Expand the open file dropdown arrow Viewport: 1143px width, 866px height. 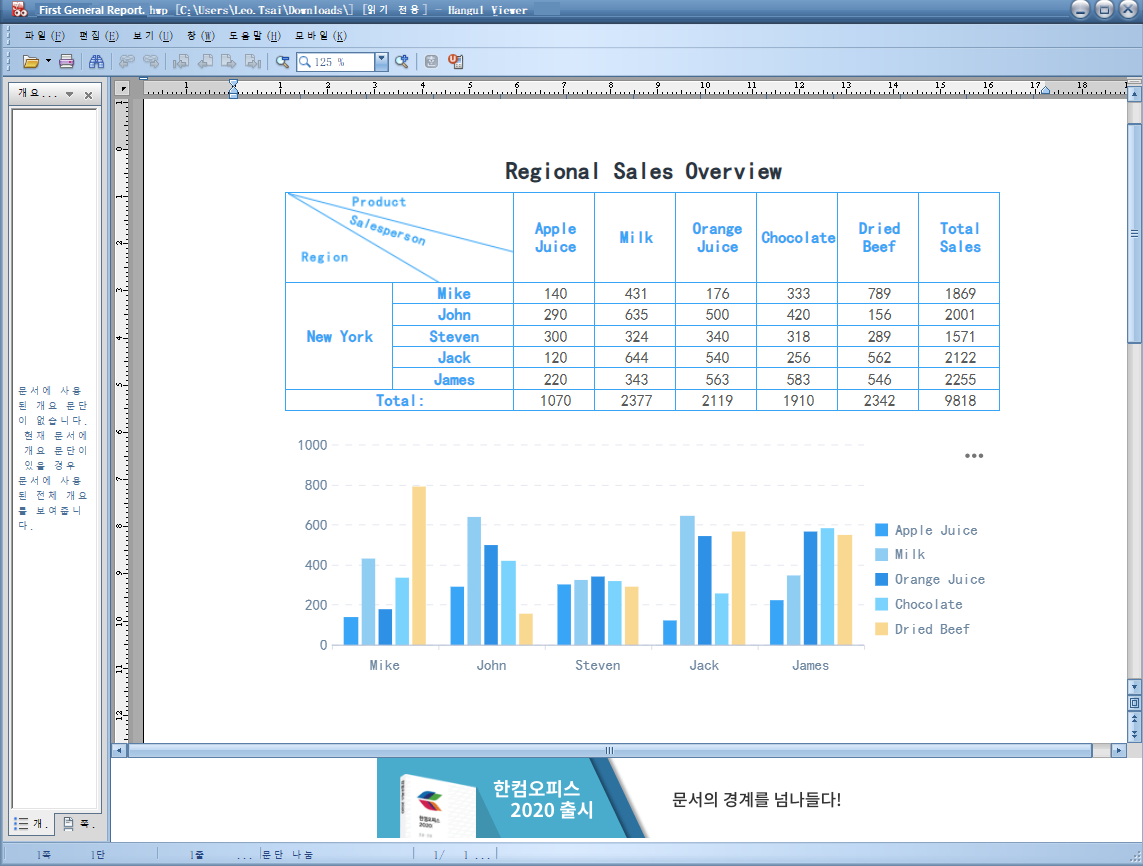(48, 61)
